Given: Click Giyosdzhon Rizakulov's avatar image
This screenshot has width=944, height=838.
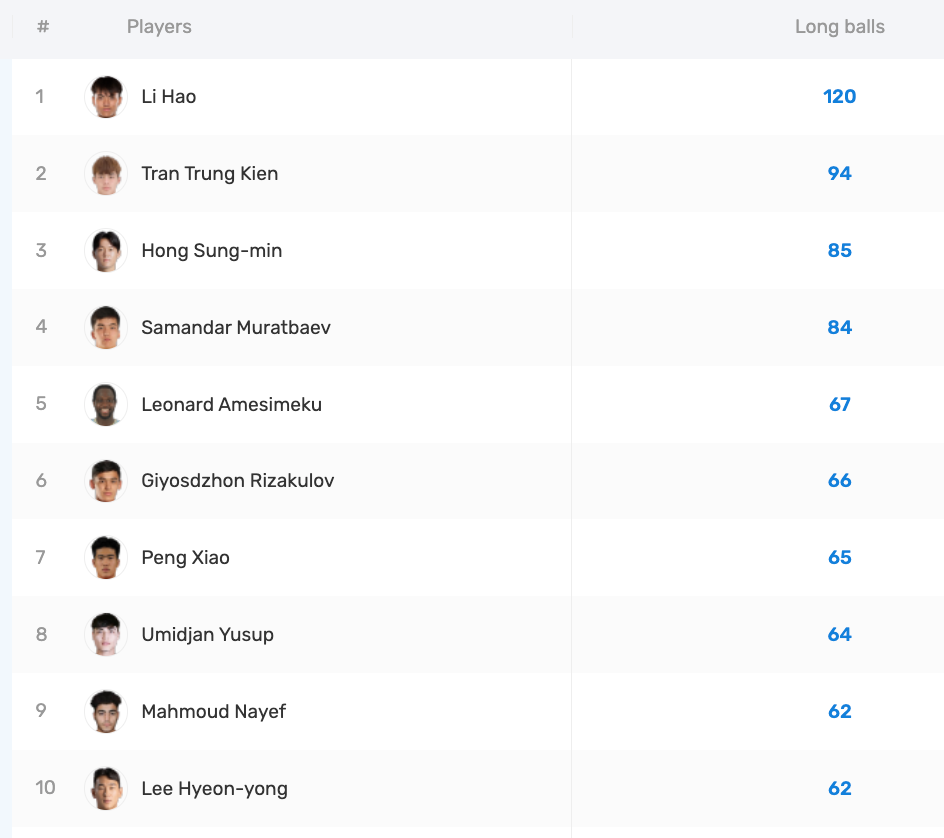Looking at the screenshot, I should pyautogui.click(x=105, y=481).
